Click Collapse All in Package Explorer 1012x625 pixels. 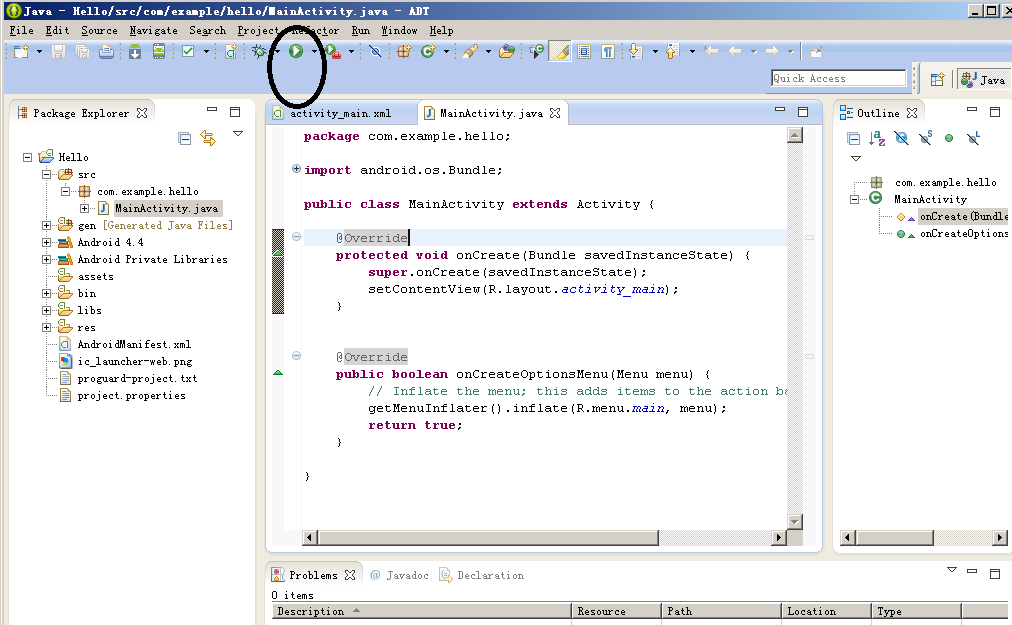184,139
